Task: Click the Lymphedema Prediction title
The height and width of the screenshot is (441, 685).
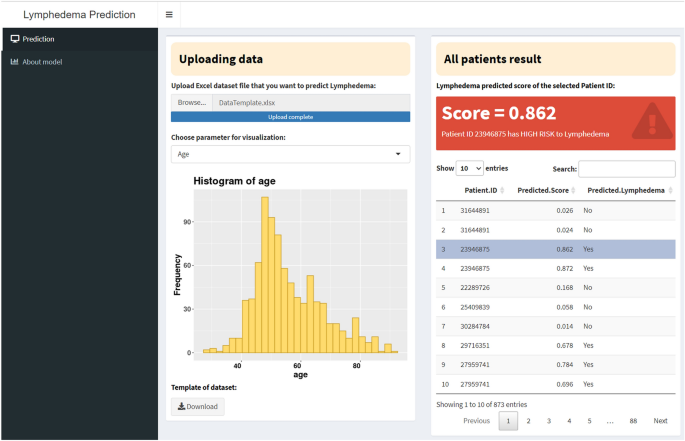Action: click(x=79, y=14)
